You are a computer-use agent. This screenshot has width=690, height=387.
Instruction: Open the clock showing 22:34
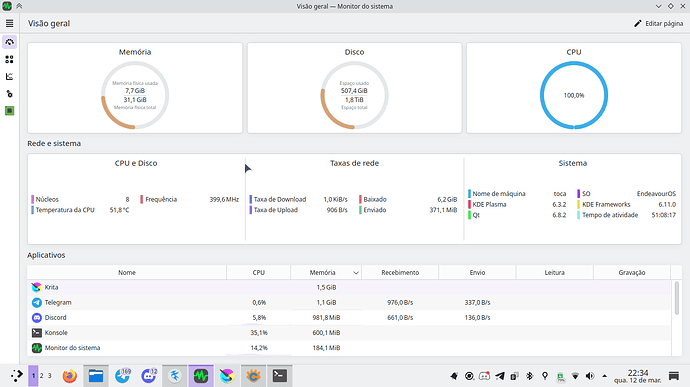point(638,376)
